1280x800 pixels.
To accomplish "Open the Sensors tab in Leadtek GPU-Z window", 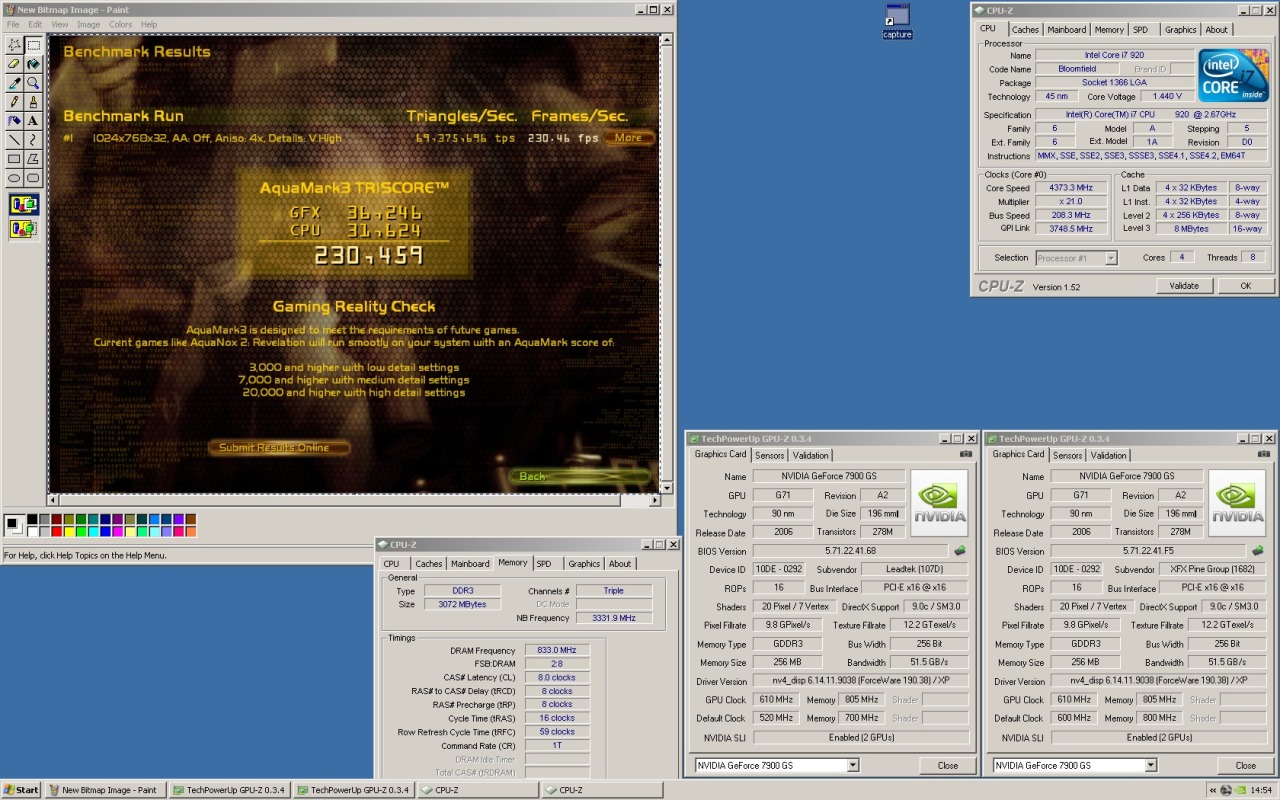I will coord(769,455).
